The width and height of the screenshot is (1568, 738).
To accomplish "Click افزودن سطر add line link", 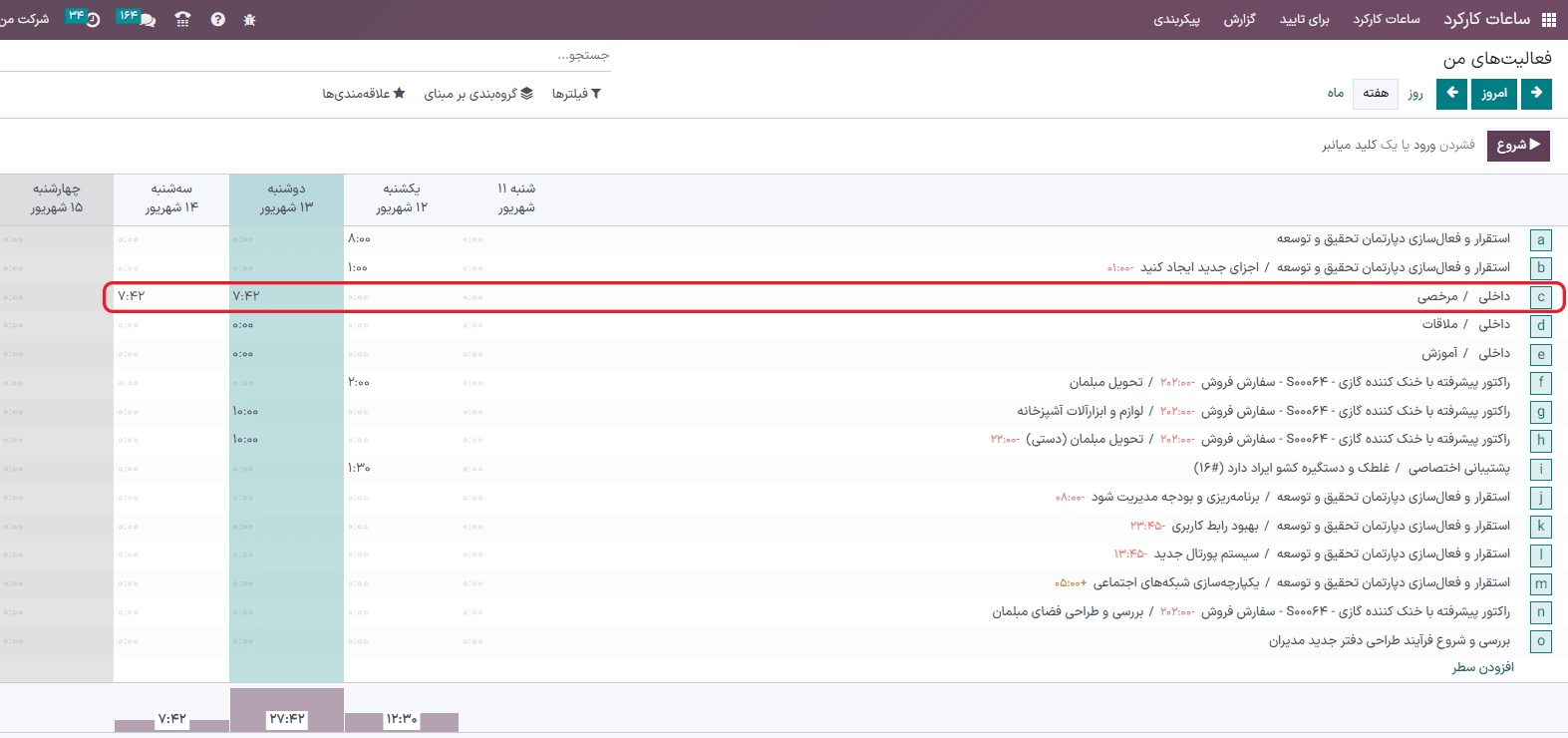I will click(x=1482, y=667).
